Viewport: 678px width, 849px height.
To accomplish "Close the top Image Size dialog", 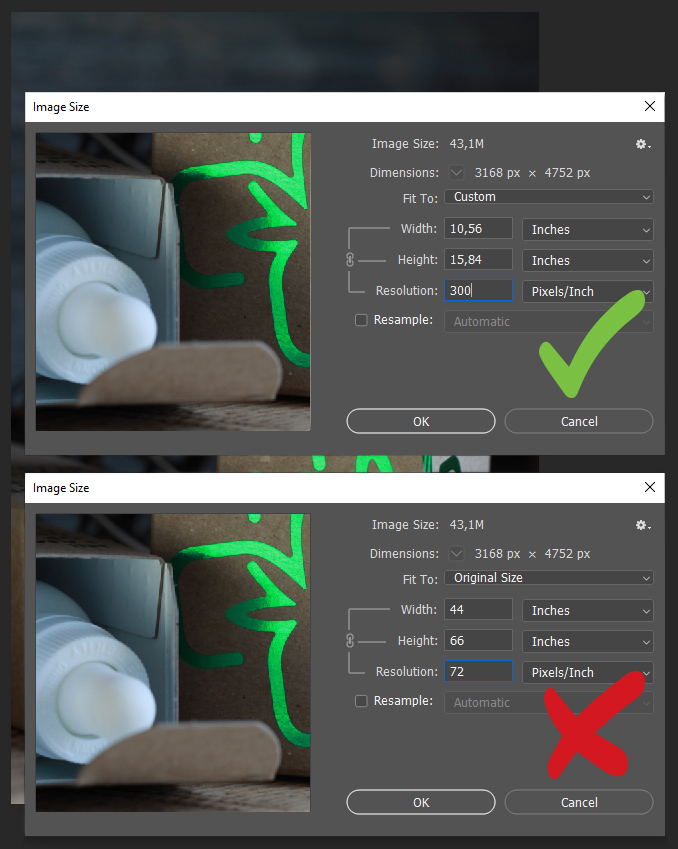I will click(650, 106).
